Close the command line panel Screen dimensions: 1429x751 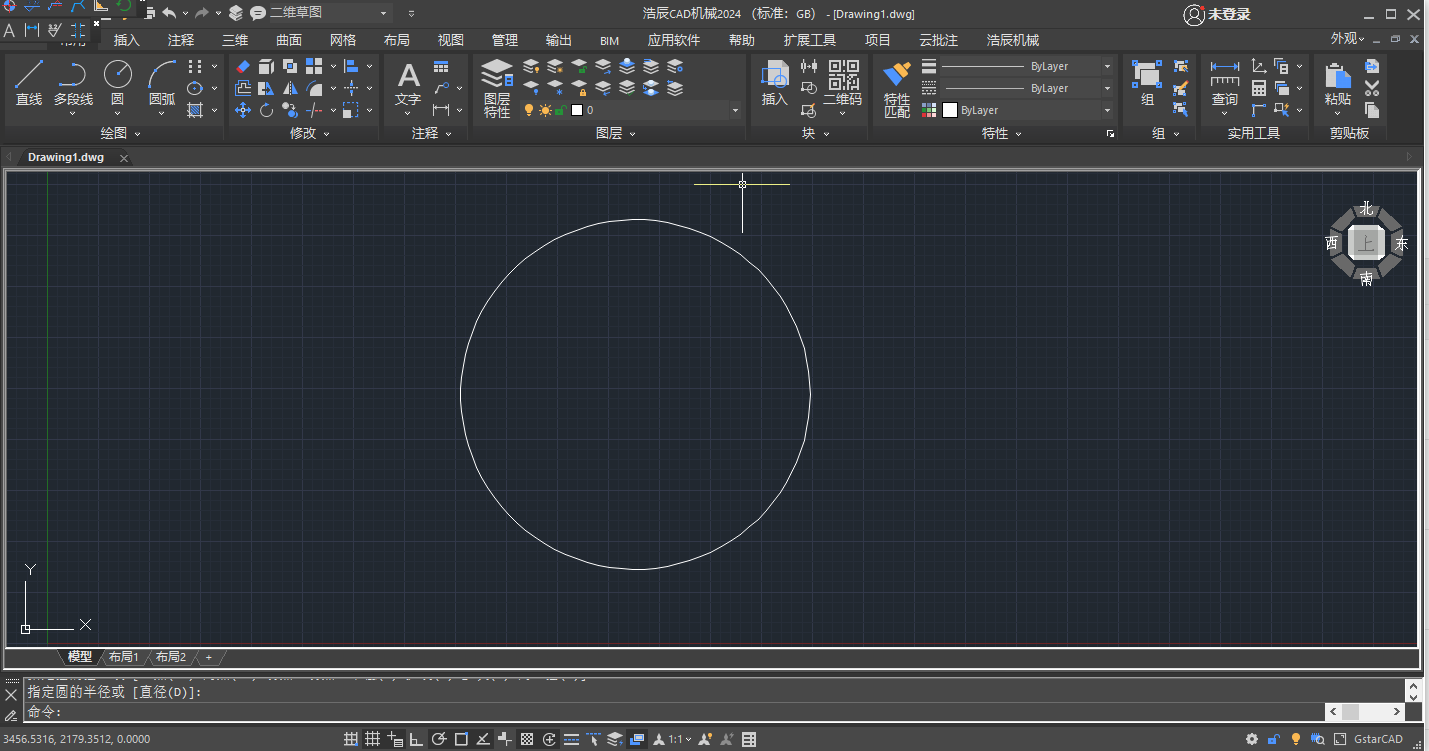point(11,694)
